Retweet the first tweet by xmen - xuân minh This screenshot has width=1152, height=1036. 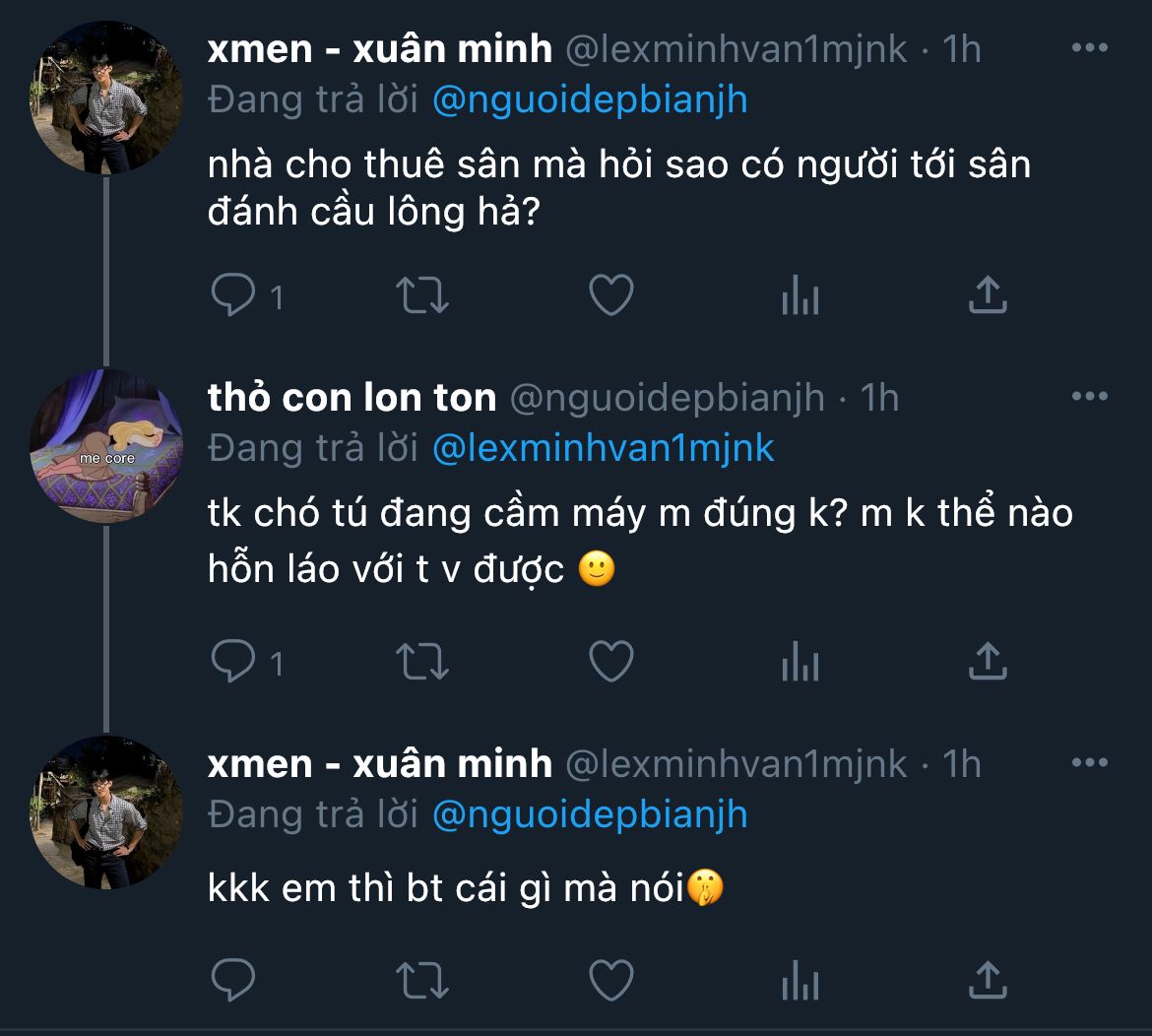pyautogui.click(x=421, y=295)
